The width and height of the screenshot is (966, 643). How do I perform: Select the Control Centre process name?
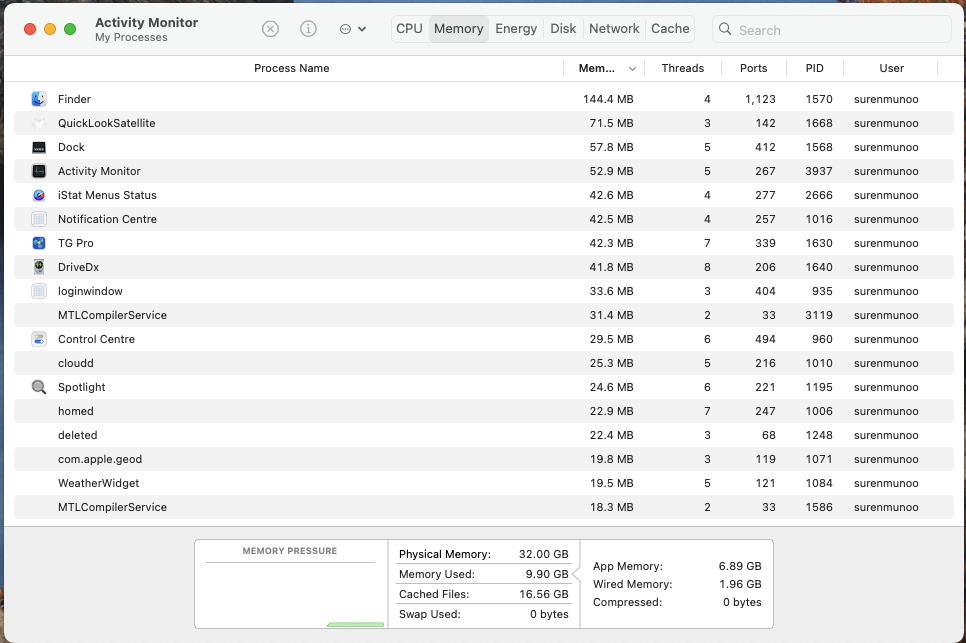coord(96,339)
